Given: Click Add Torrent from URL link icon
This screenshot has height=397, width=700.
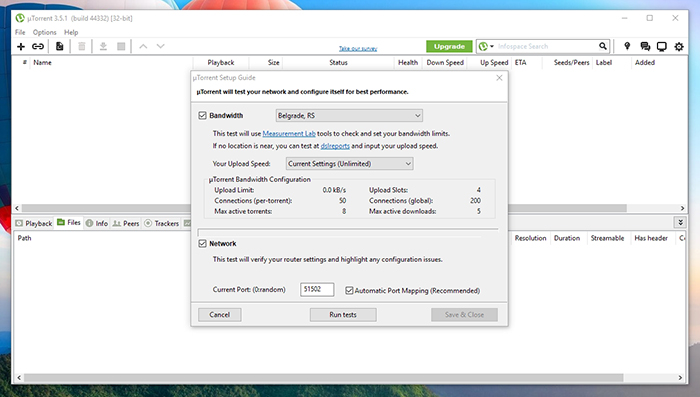Looking at the screenshot, I should [38, 46].
